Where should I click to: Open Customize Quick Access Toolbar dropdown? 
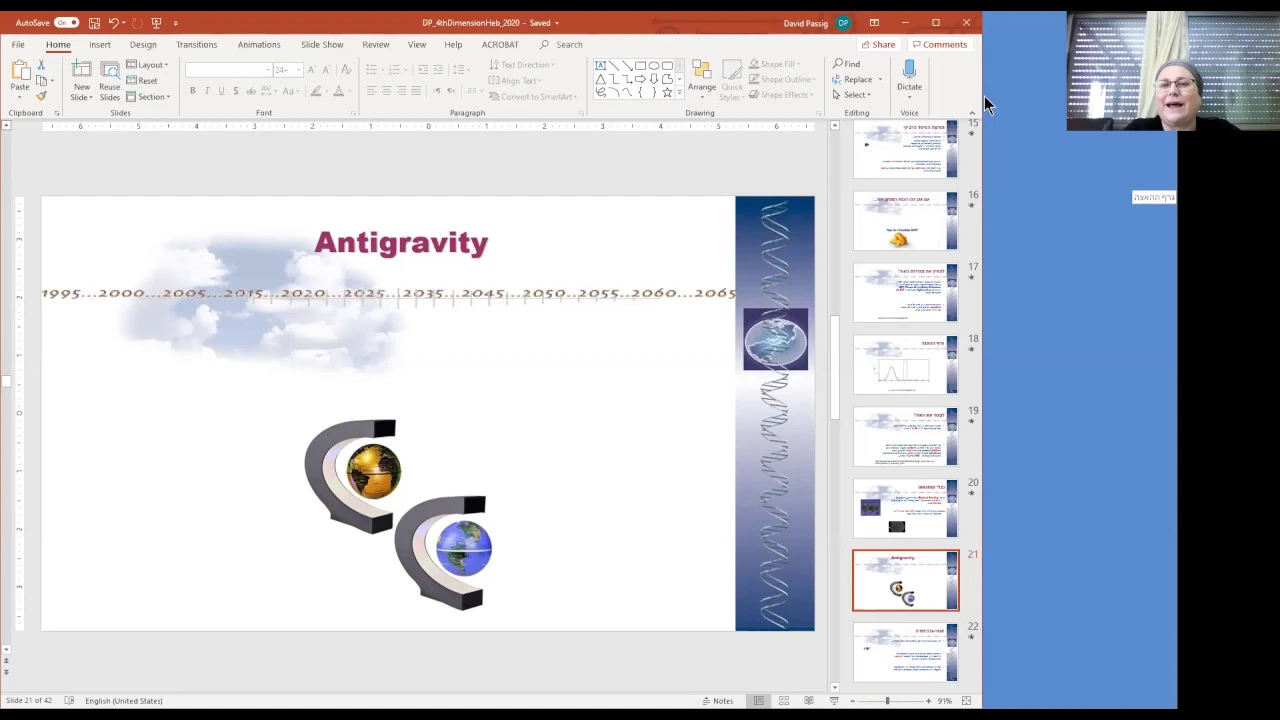click(x=176, y=22)
